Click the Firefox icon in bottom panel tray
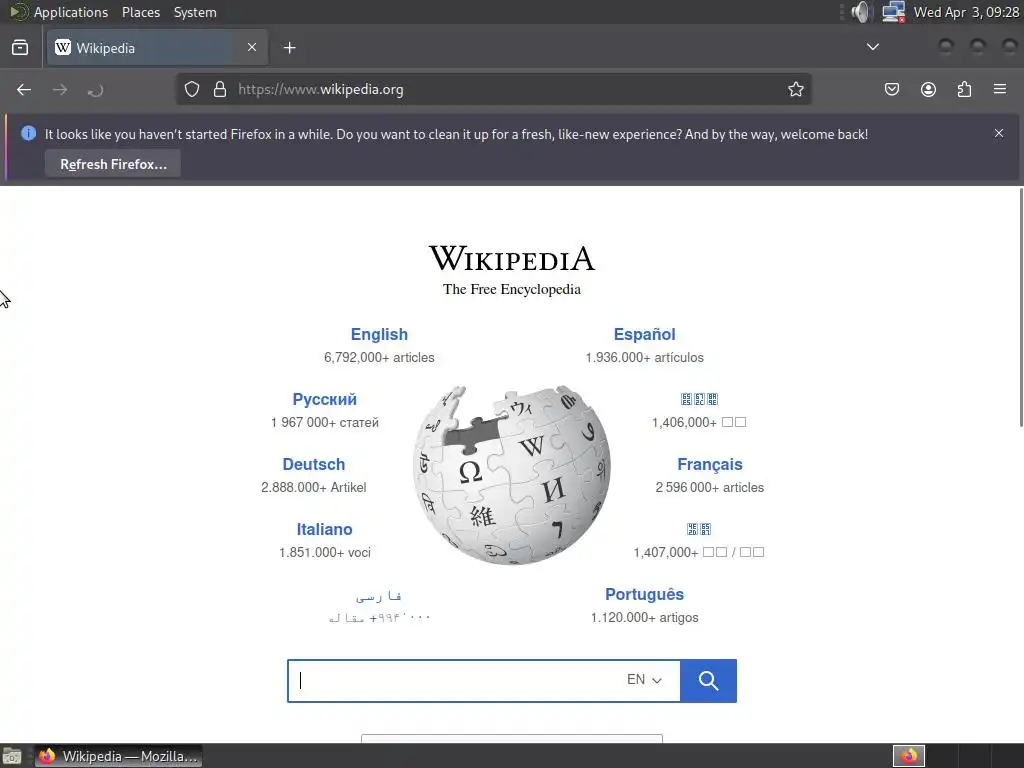The height and width of the screenshot is (768, 1024). tap(909, 756)
